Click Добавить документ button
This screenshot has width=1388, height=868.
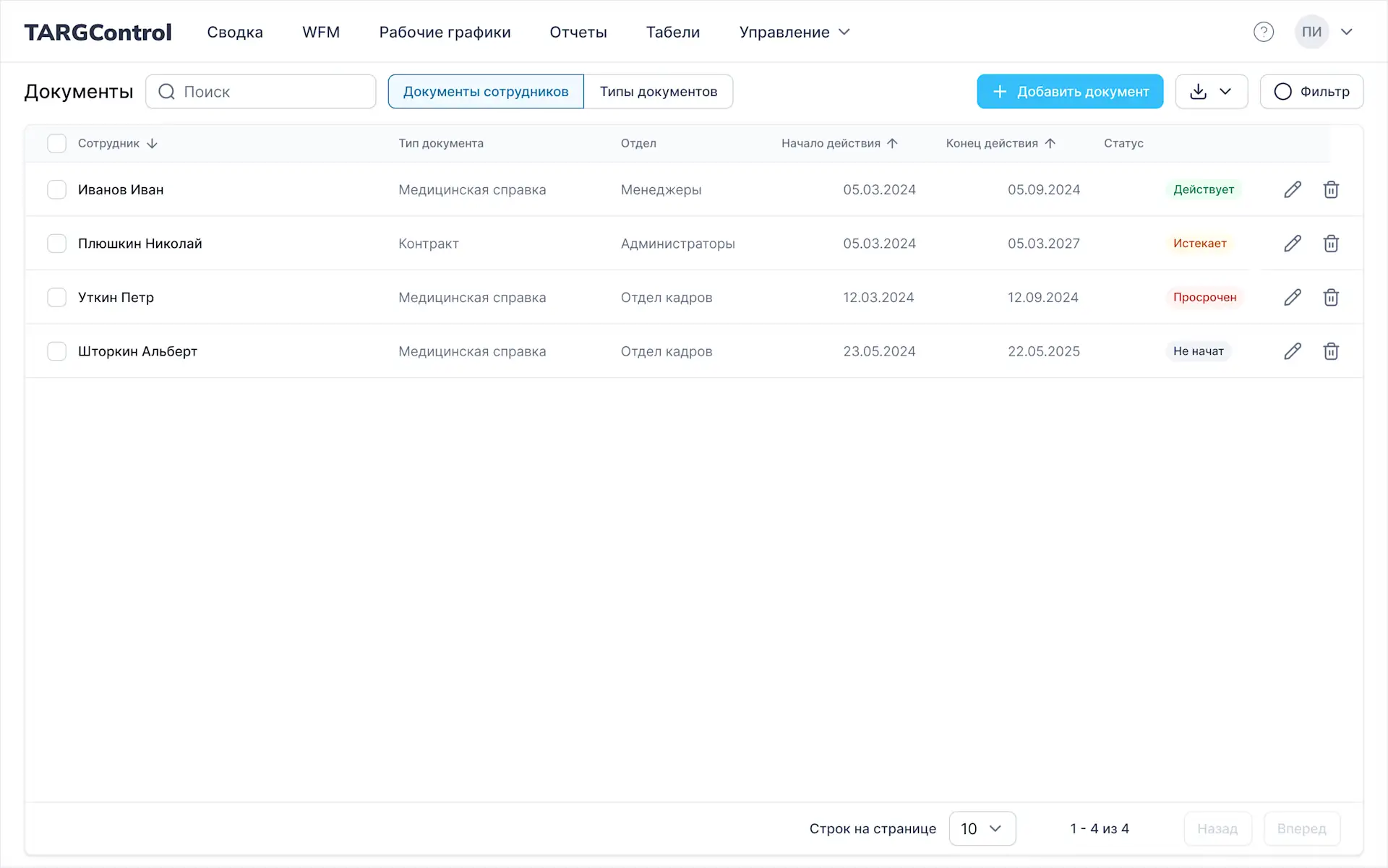point(1070,92)
